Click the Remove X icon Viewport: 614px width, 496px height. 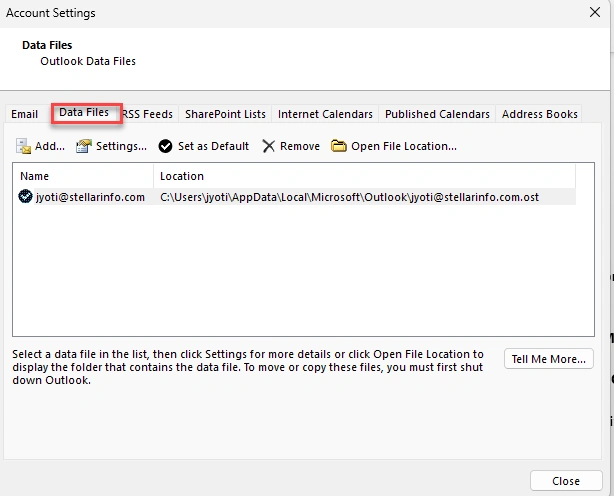coord(269,146)
